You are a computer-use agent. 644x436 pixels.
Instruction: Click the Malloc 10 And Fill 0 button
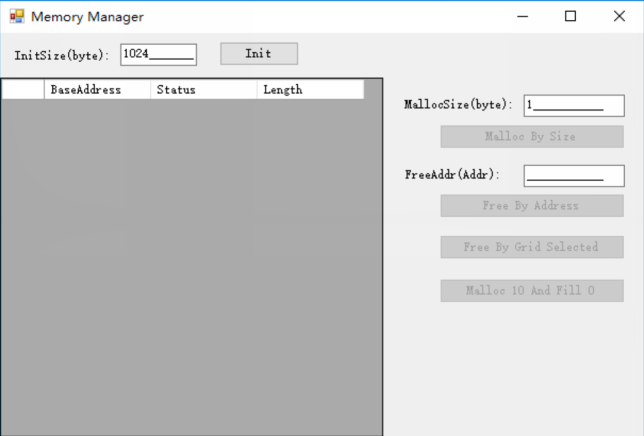pyautogui.click(x=531, y=291)
